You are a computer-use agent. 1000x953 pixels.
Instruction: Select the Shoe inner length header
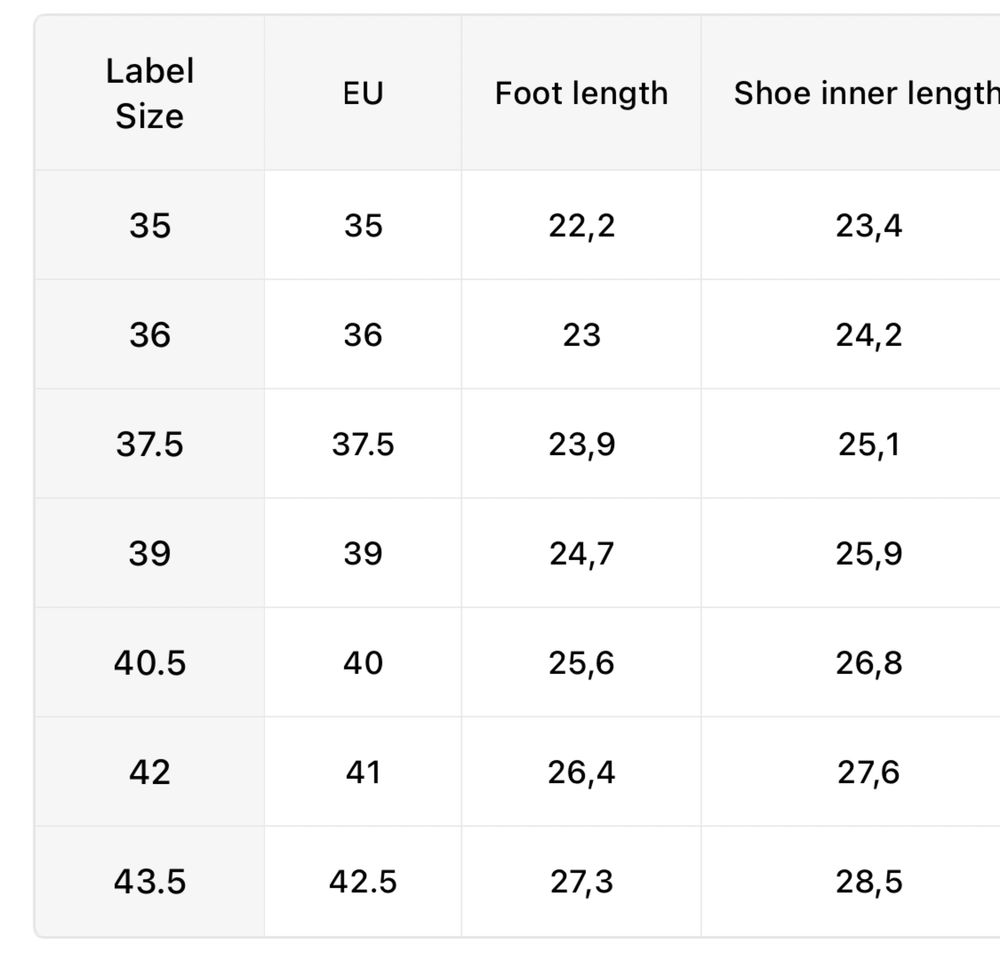(x=866, y=93)
